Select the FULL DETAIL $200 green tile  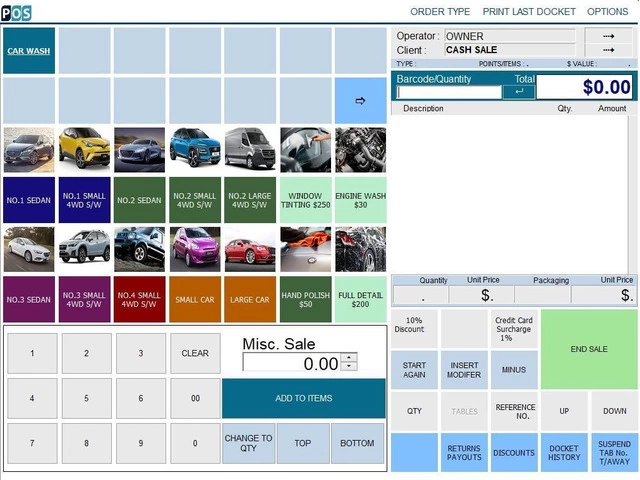click(x=360, y=300)
